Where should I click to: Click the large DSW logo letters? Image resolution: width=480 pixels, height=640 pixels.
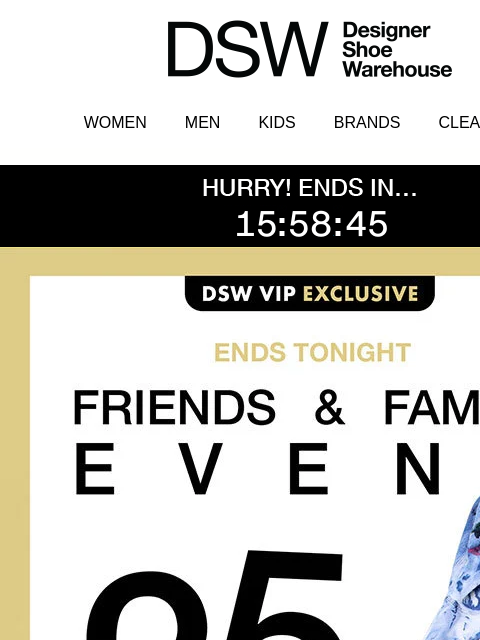click(248, 49)
